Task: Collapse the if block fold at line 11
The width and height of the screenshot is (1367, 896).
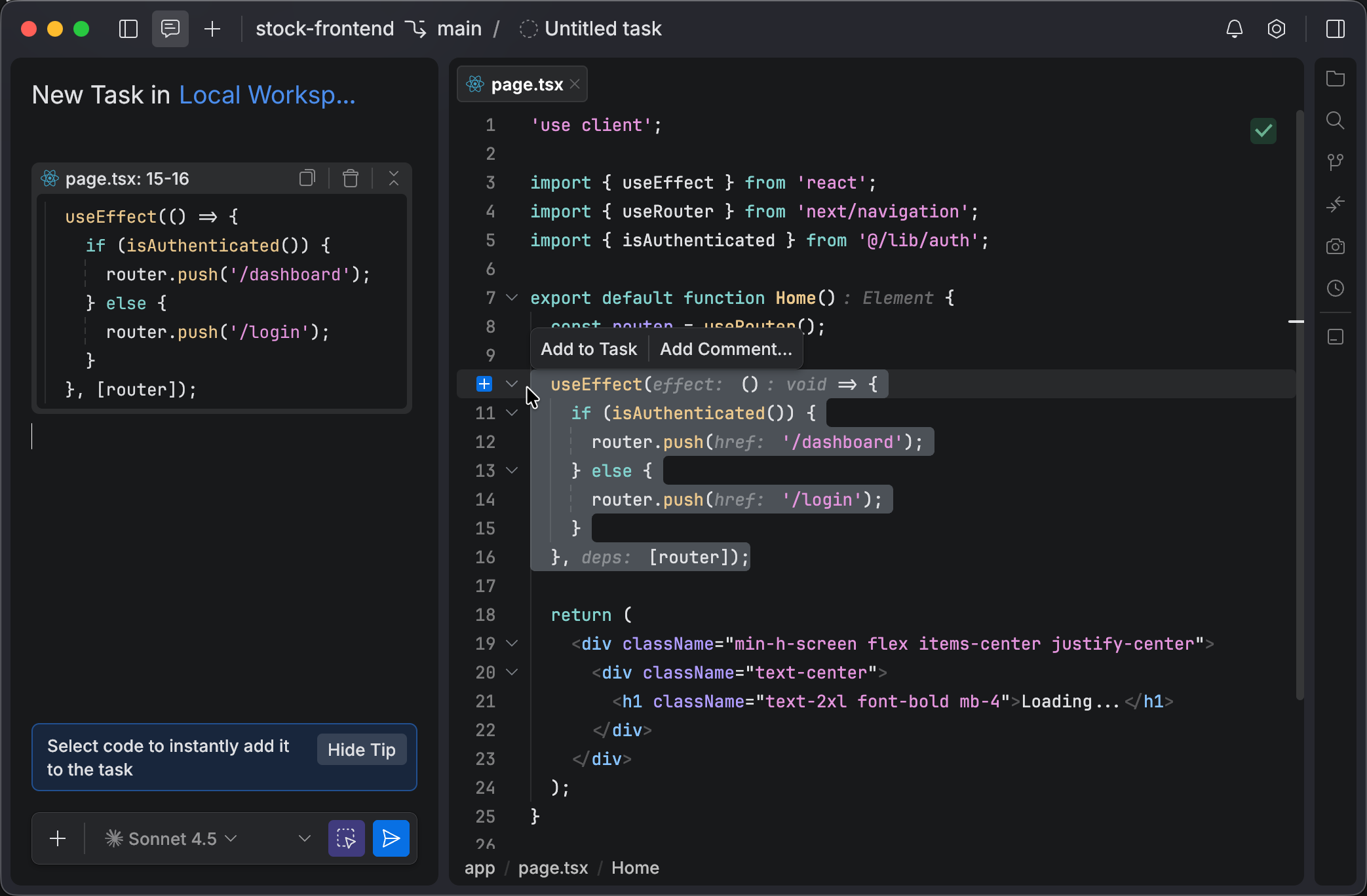Action: [512, 413]
